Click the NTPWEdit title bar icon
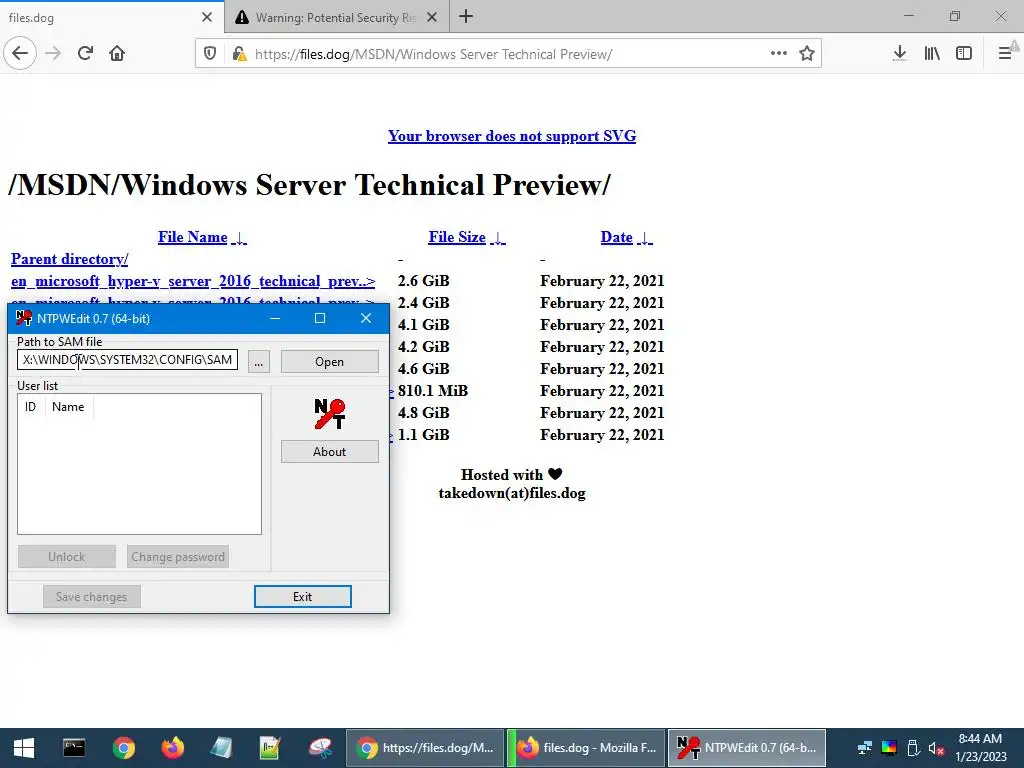Viewport: 1024px width, 768px height. pos(24,318)
